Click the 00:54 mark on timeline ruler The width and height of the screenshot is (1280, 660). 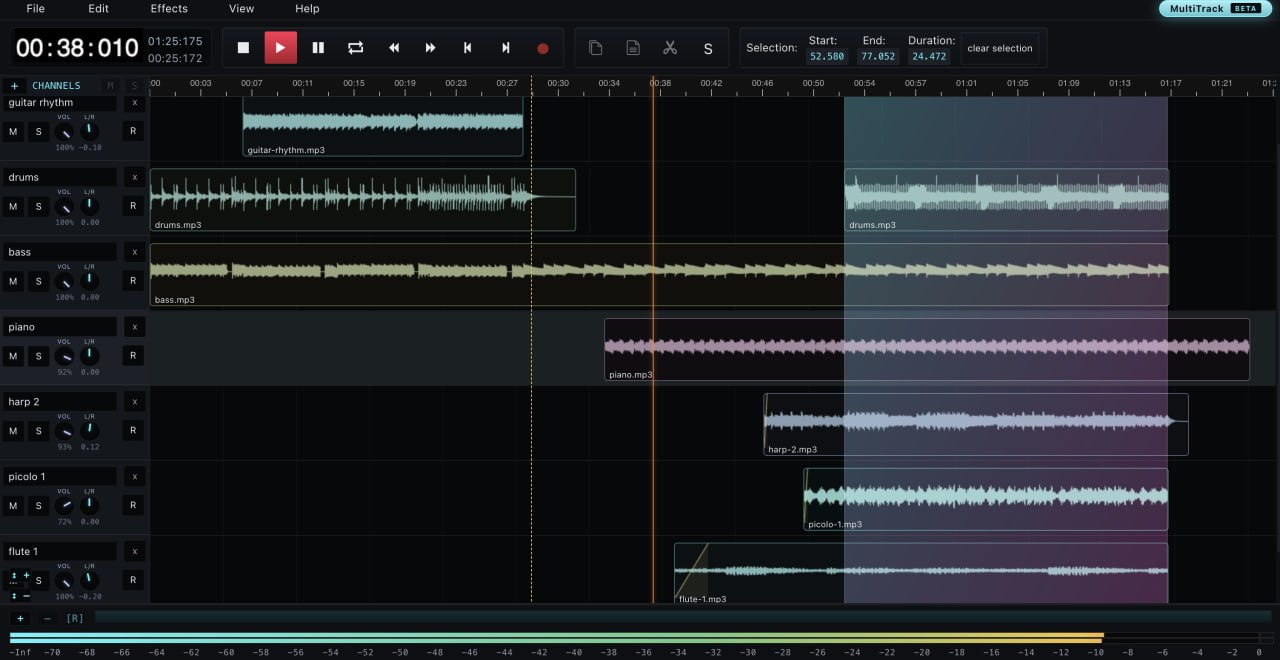pos(864,83)
